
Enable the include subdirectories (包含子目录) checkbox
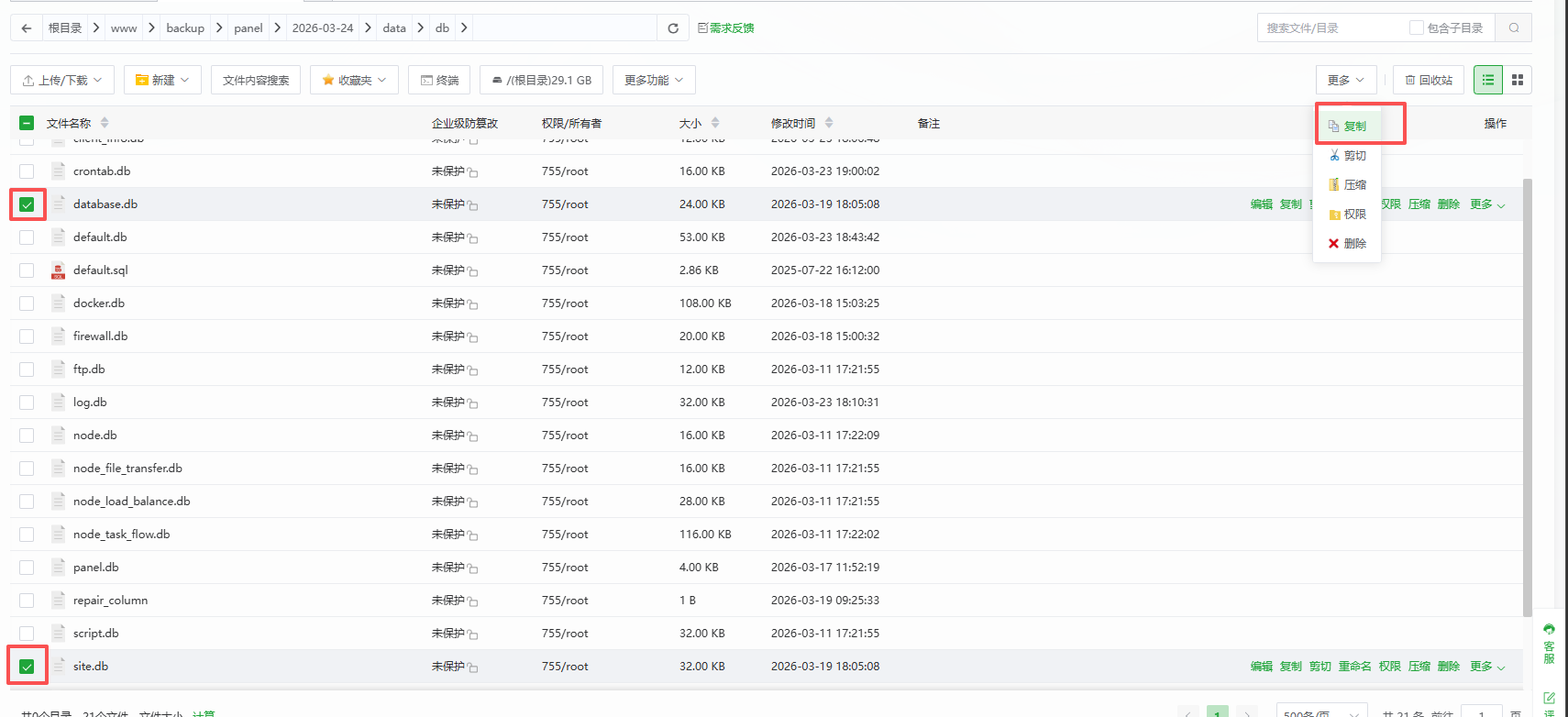[1417, 28]
